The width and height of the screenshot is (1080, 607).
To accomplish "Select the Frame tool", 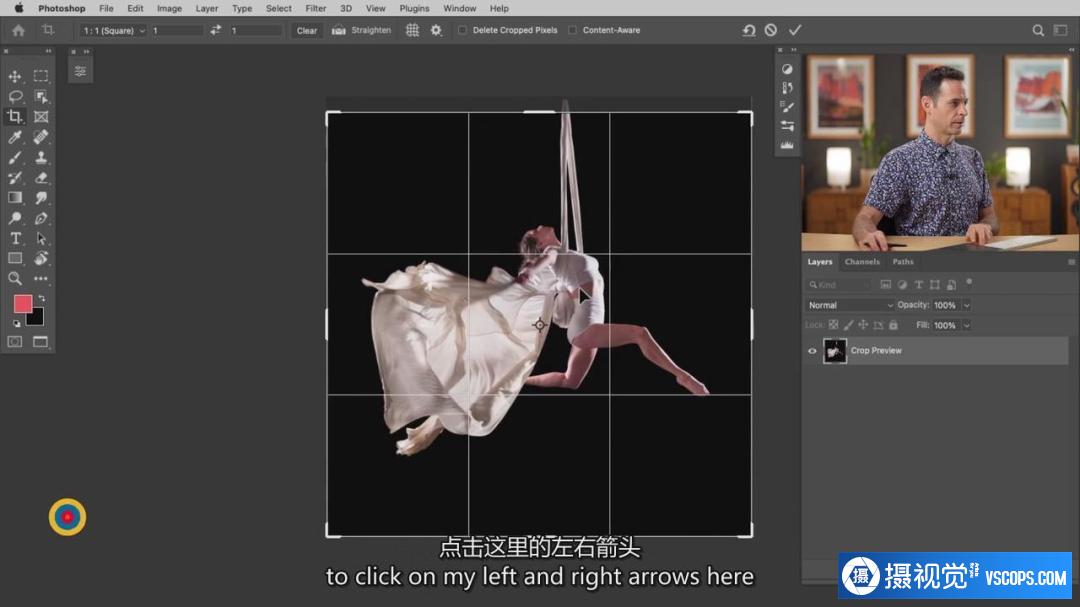I will tap(41, 116).
